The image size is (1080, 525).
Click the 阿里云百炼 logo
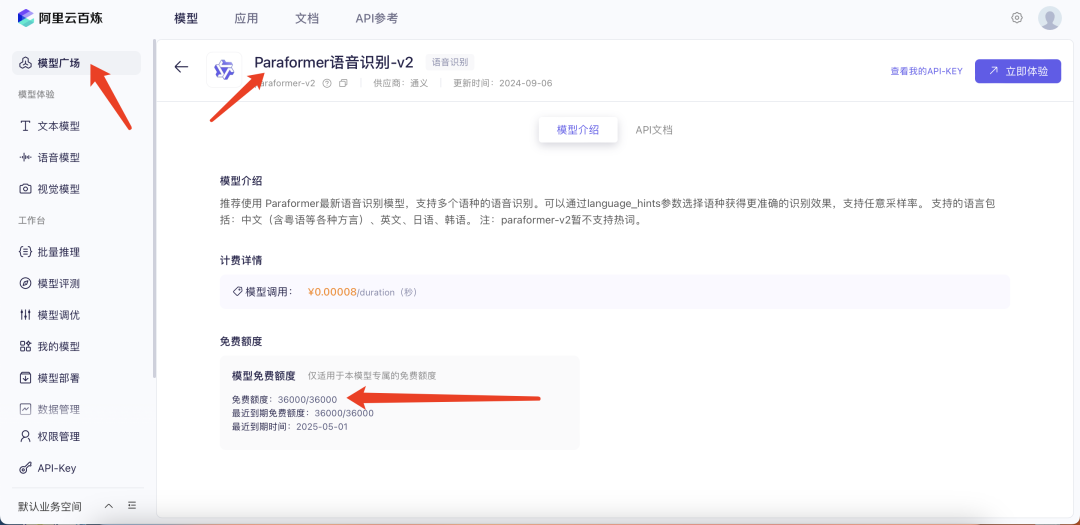[x=60, y=18]
